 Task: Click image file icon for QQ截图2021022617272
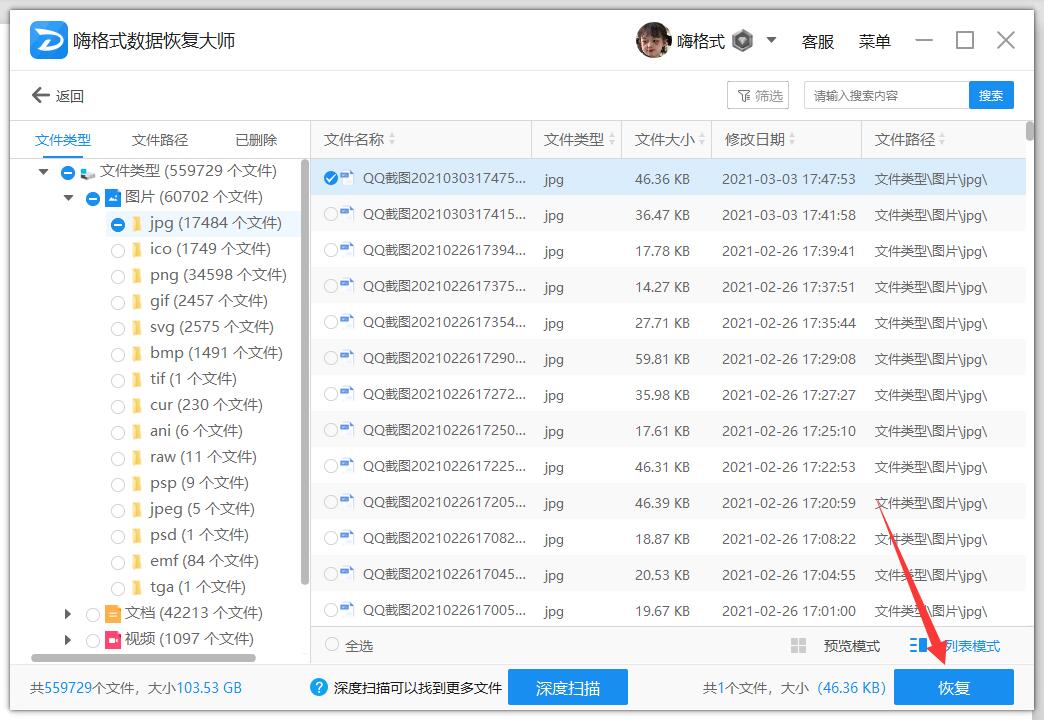(x=347, y=393)
